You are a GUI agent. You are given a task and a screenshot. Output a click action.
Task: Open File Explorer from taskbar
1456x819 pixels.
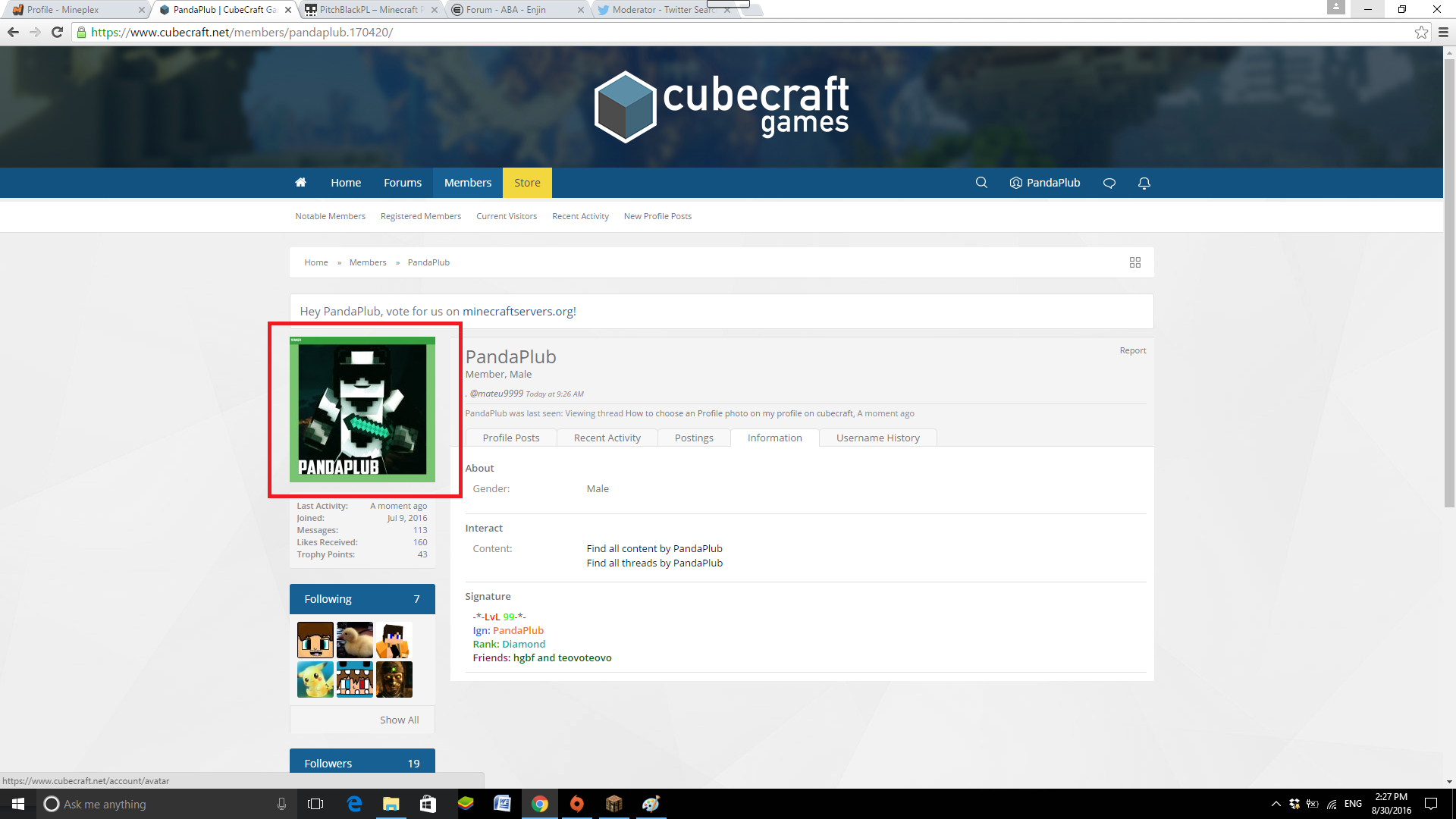click(x=391, y=804)
